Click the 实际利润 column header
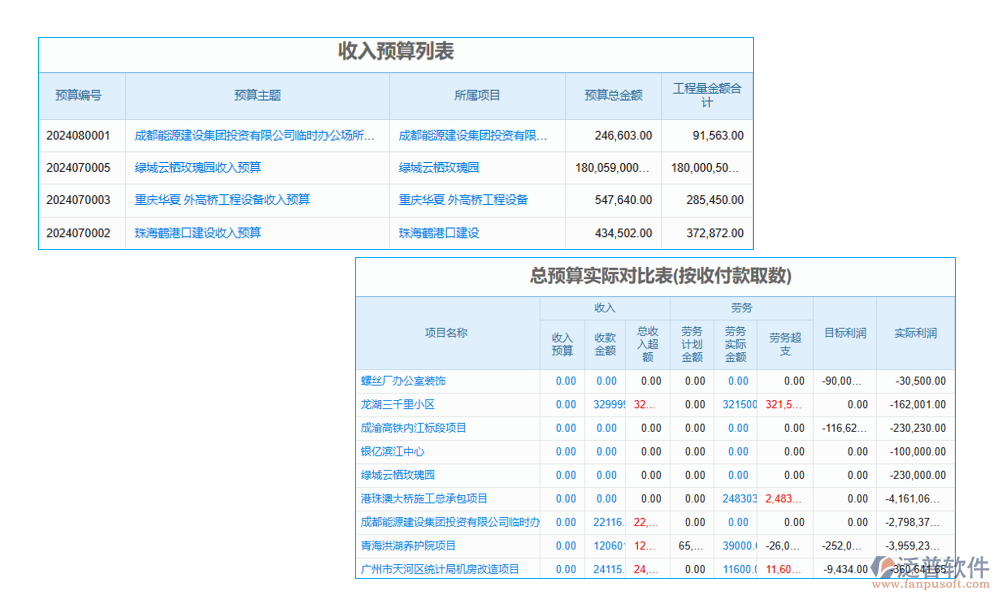This screenshot has width=1000, height=600. click(913, 333)
